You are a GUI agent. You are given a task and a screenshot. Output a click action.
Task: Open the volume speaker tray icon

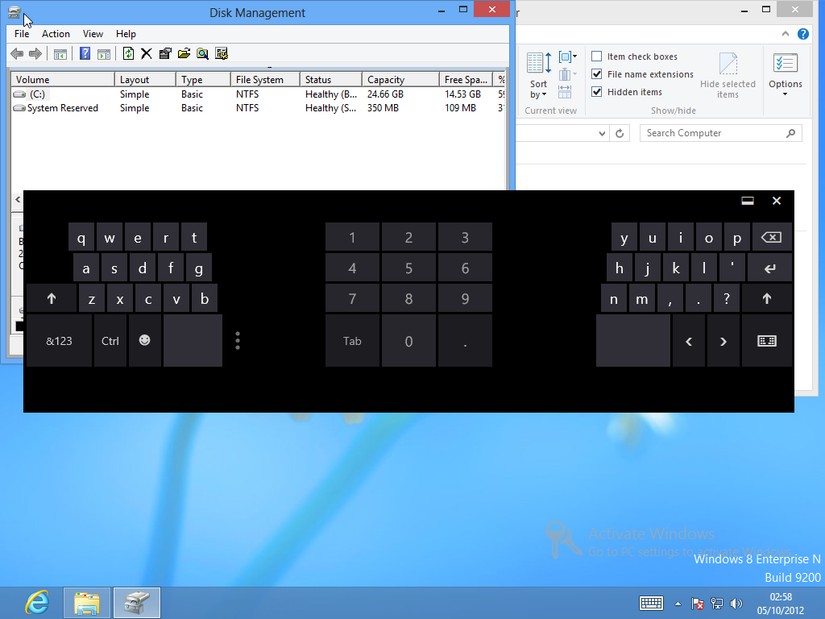coord(737,604)
